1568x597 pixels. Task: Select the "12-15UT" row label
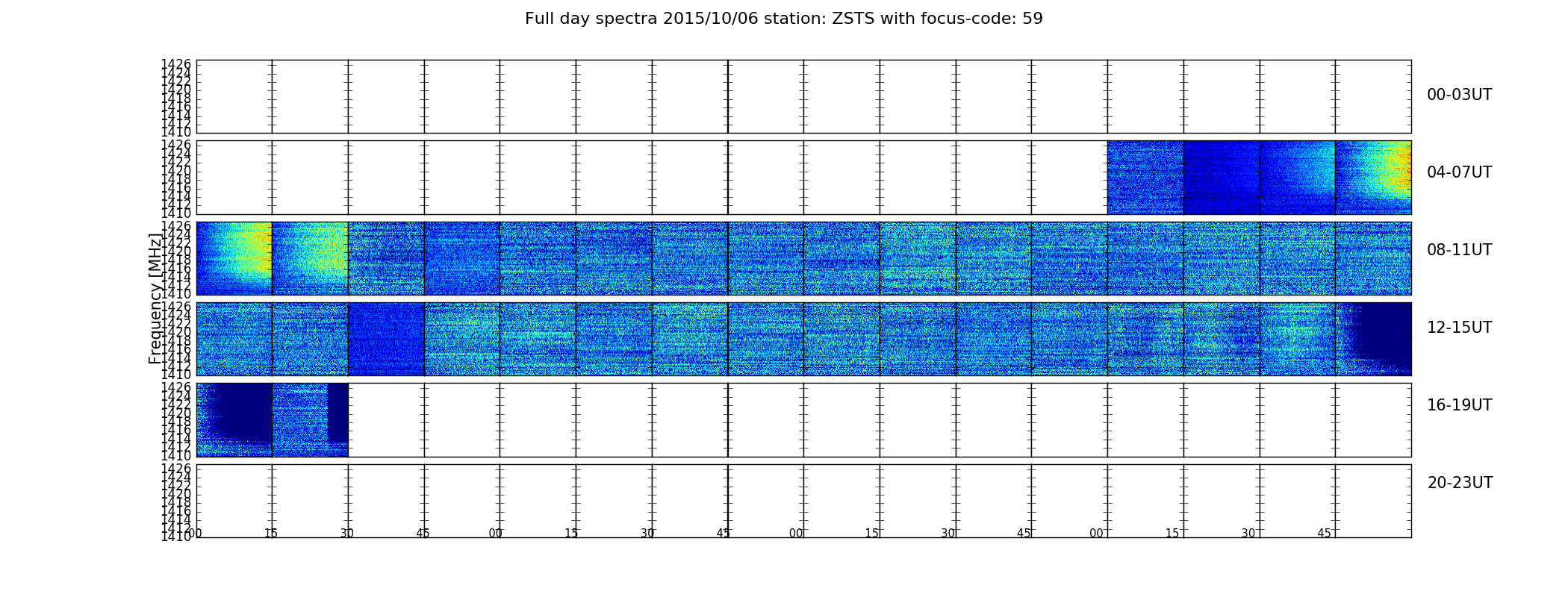tap(1460, 328)
